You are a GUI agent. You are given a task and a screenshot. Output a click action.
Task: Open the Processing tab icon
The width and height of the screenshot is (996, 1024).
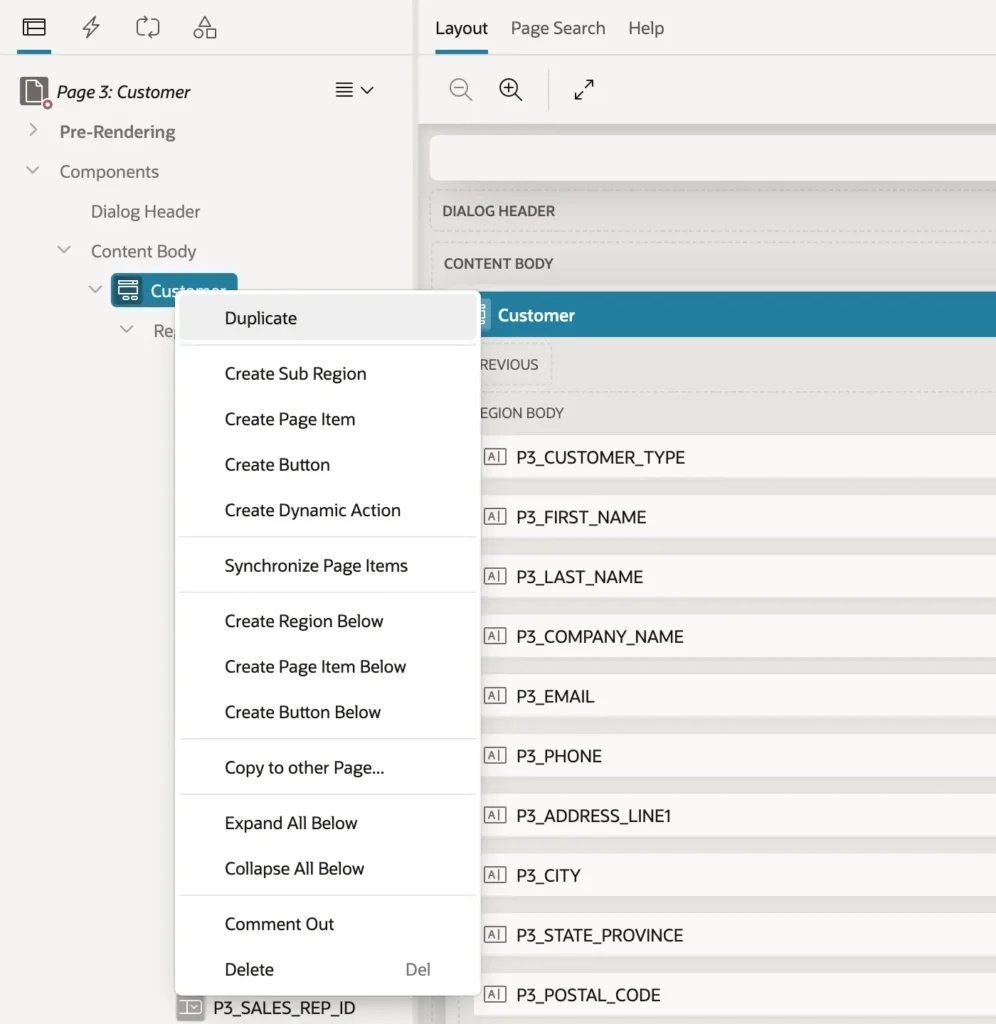148,27
